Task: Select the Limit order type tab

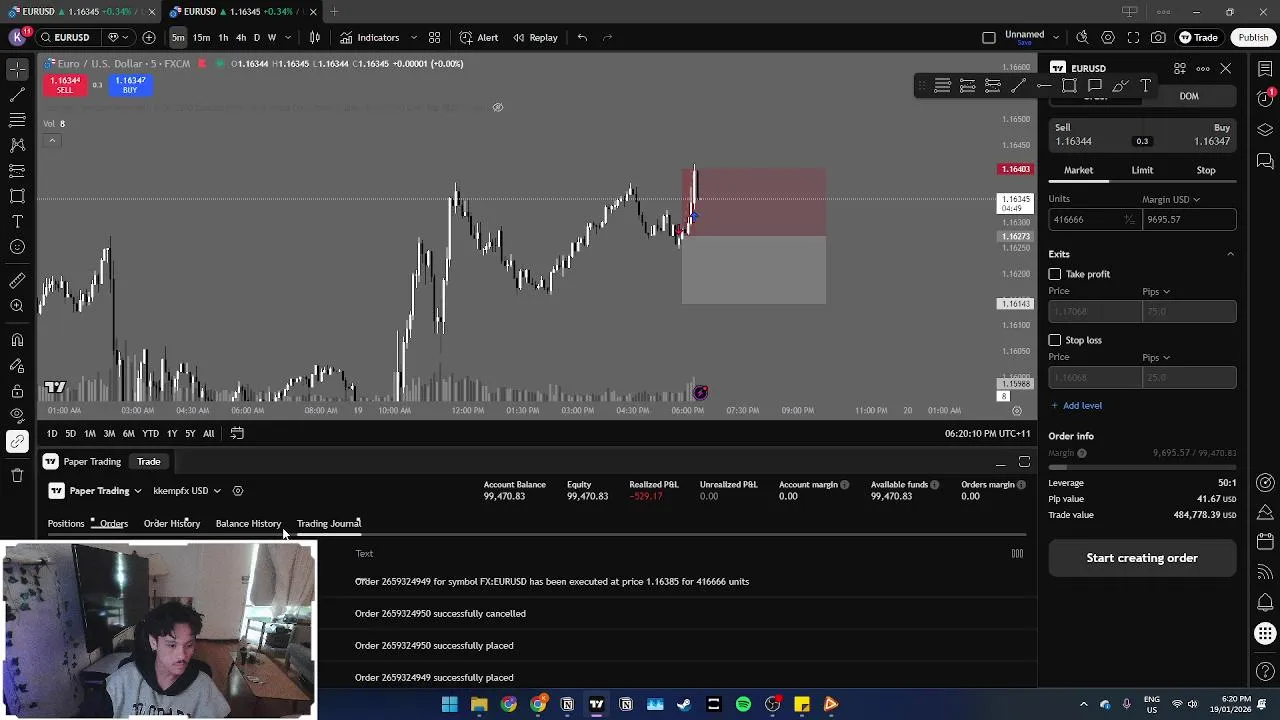Action: tap(1142, 170)
